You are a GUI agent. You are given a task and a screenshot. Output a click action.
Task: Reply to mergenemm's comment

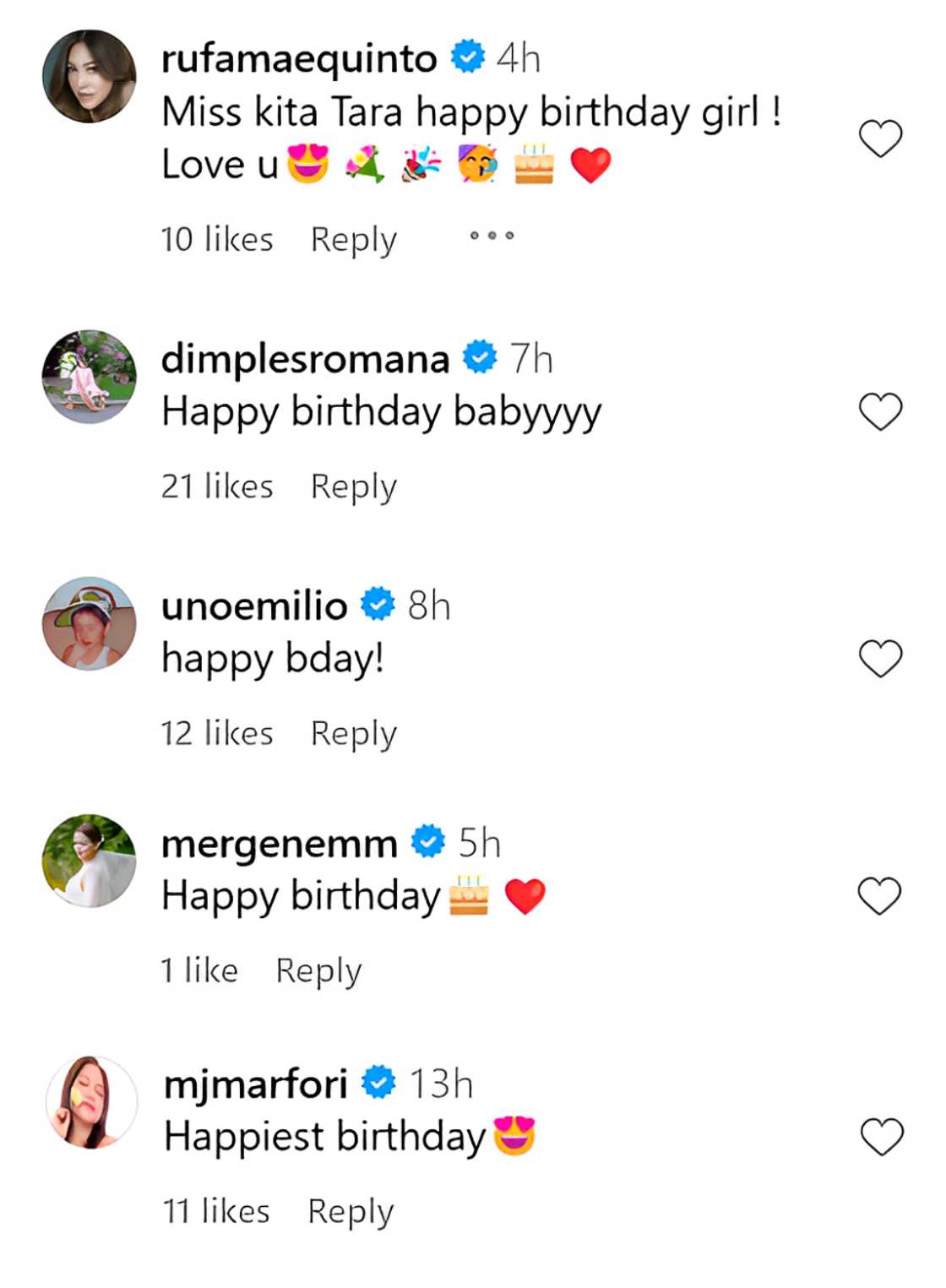point(318,971)
